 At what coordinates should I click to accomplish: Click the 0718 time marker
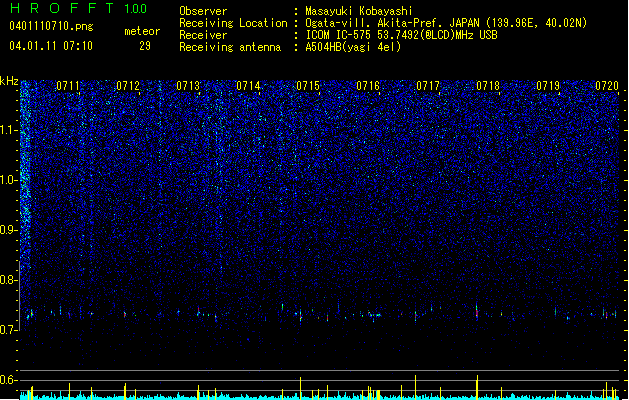pos(488,86)
